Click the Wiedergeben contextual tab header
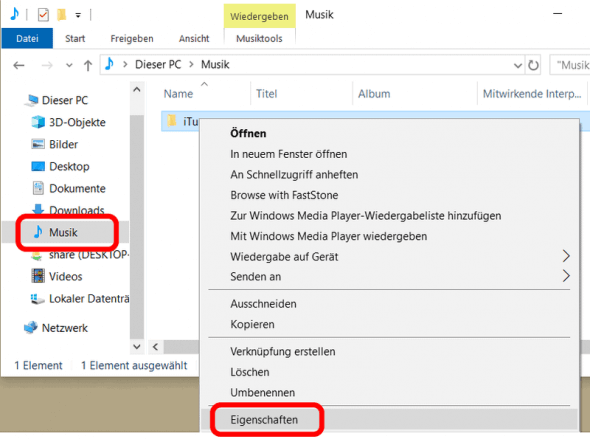Screen dimensions: 590x439 point(259,16)
